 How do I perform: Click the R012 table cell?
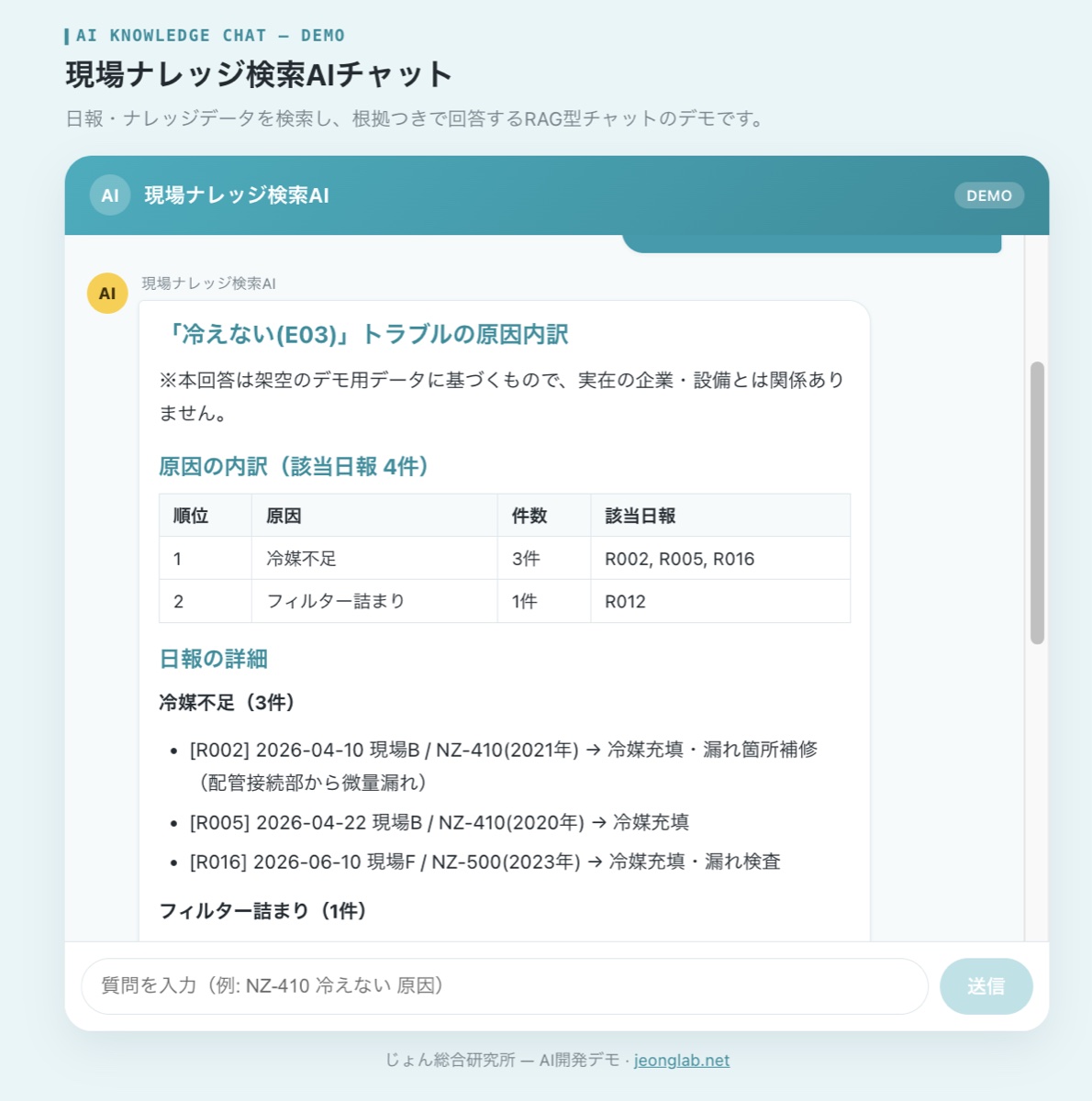click(x=720, y=602)
